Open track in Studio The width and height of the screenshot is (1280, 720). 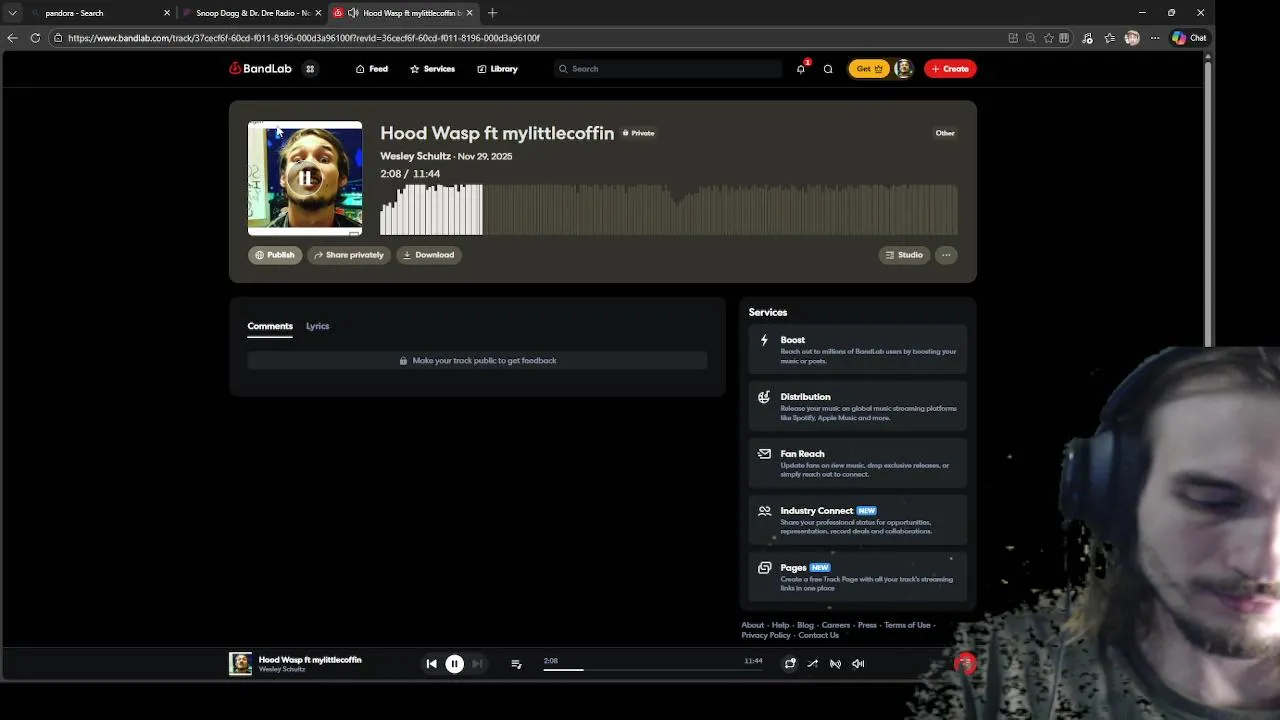click(x=904, y=255)
